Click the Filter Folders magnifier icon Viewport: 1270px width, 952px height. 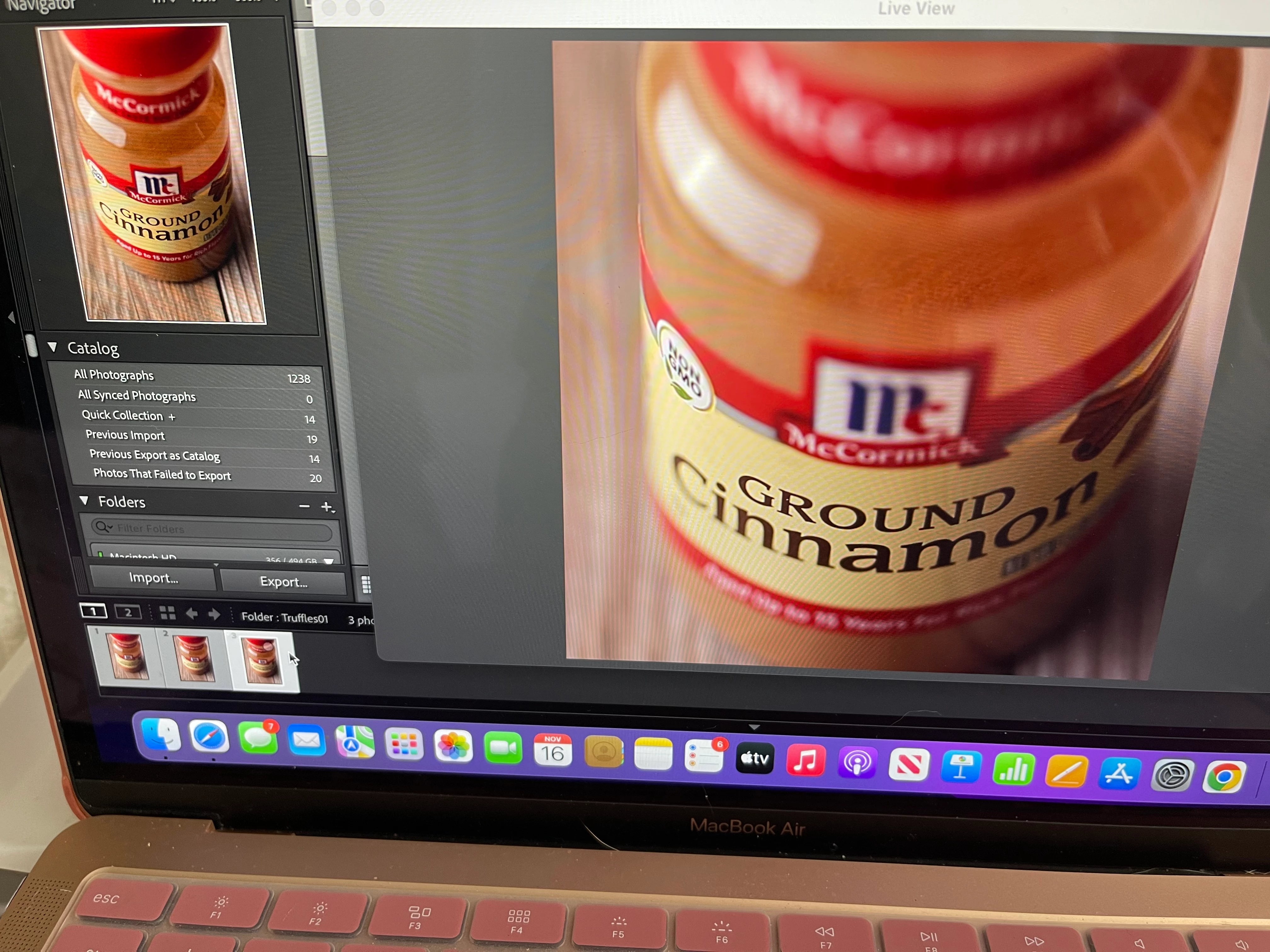pos(103,527)
